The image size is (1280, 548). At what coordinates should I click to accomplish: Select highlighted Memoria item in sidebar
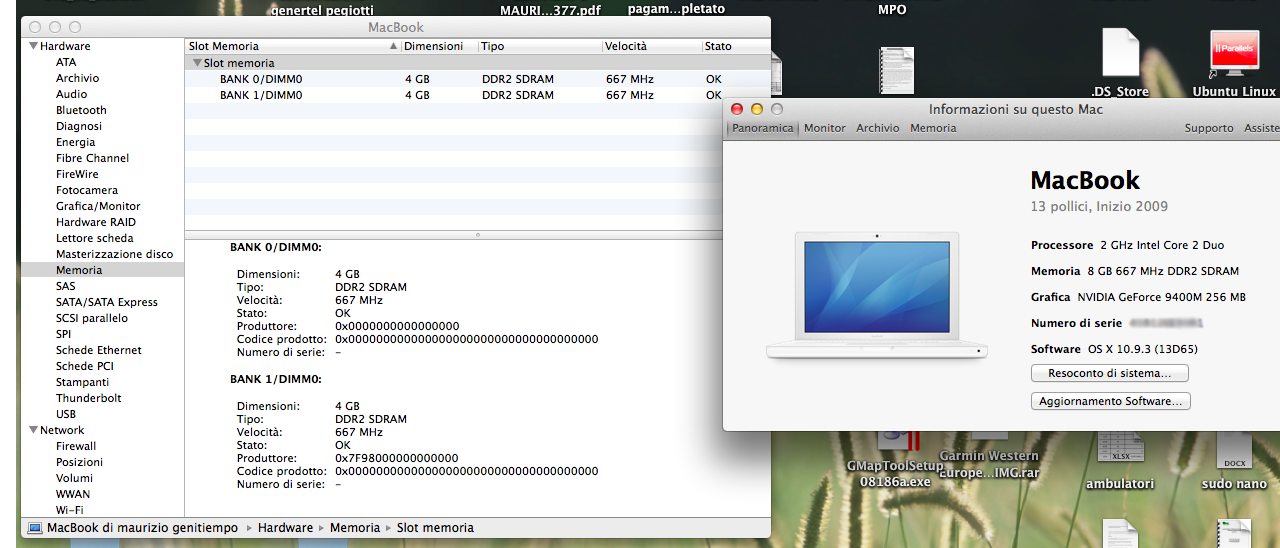click(x=102, y=270)
